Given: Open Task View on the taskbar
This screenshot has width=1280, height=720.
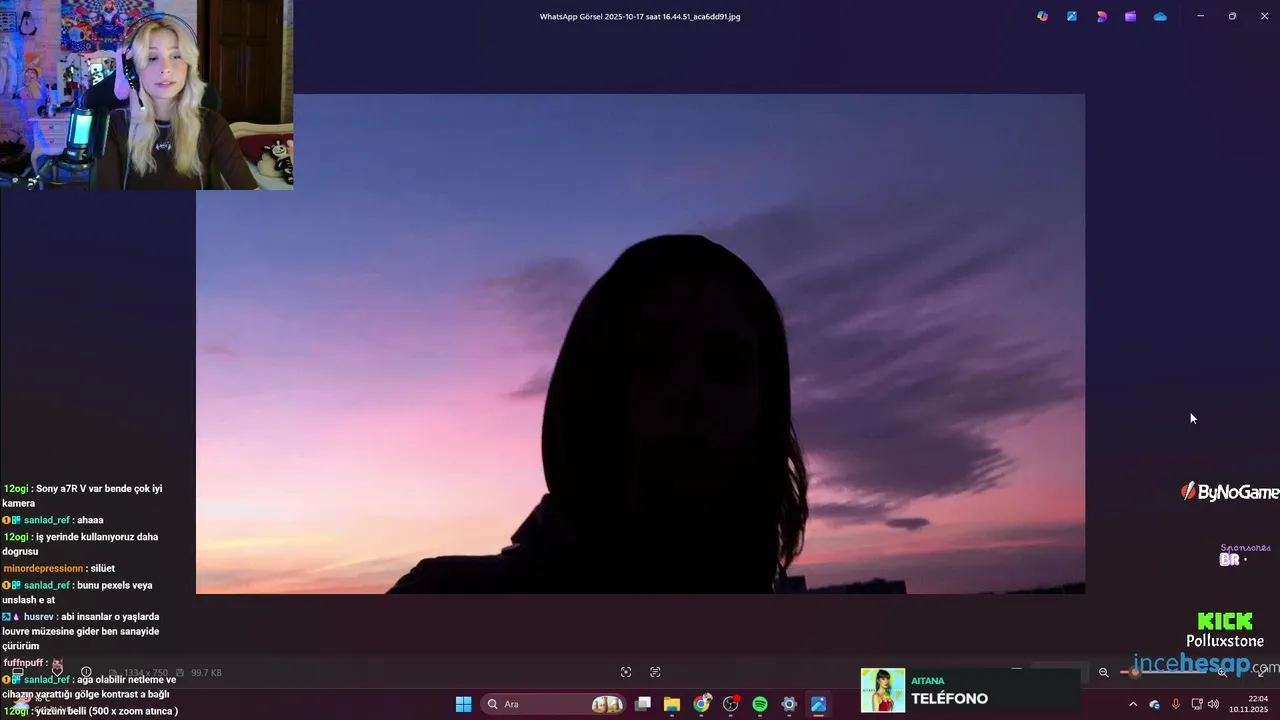Looking at the screenshot, I should pos(643,704).
